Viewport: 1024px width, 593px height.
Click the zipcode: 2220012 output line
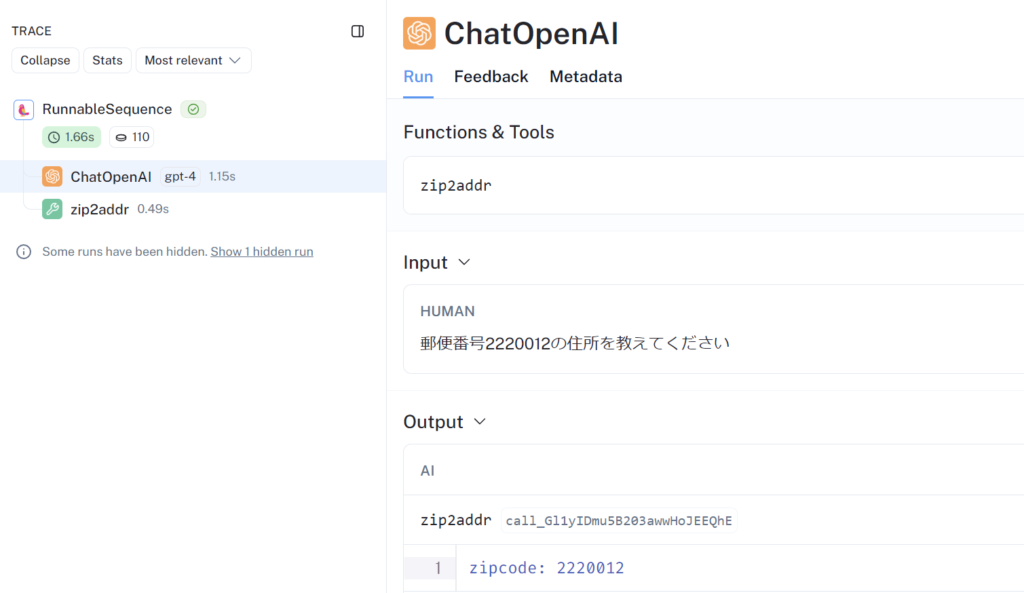click(547, 568)
